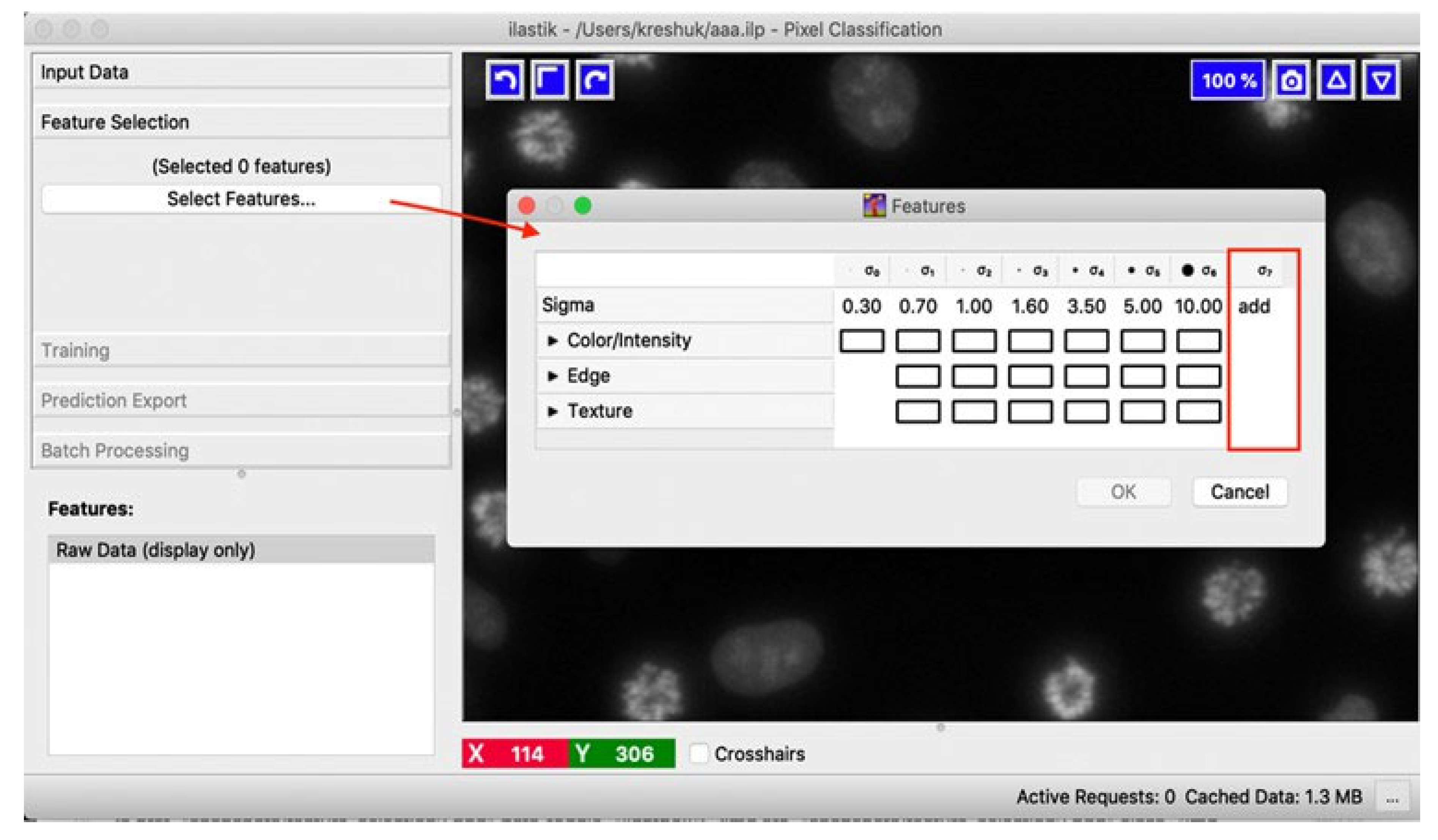Expand the Texture feature row
The image size is (1438, 840).
click(552, 411)
